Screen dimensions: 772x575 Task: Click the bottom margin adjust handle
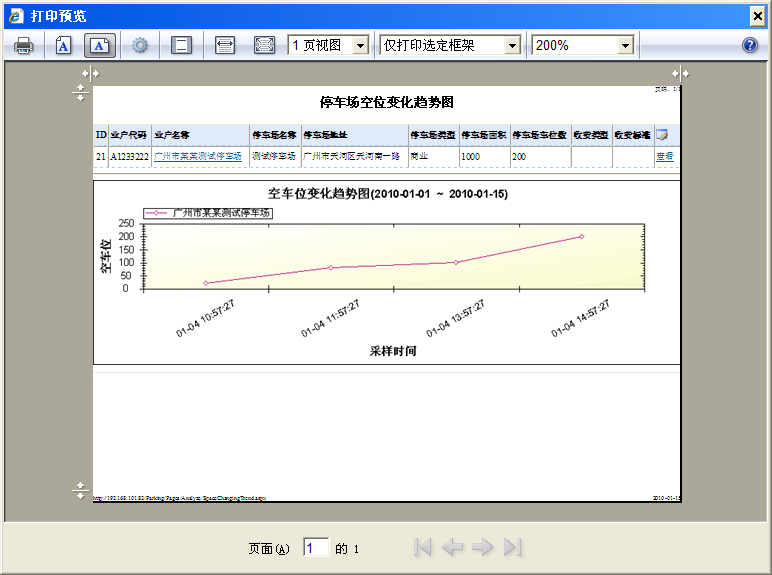pyautogui.click(x=80, y=491)
